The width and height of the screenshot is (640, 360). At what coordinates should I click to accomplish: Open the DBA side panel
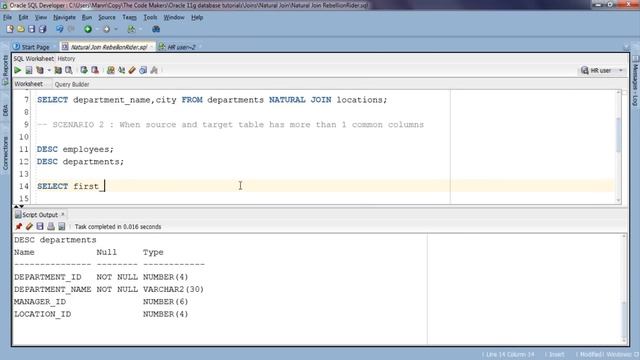coord(5,110)
